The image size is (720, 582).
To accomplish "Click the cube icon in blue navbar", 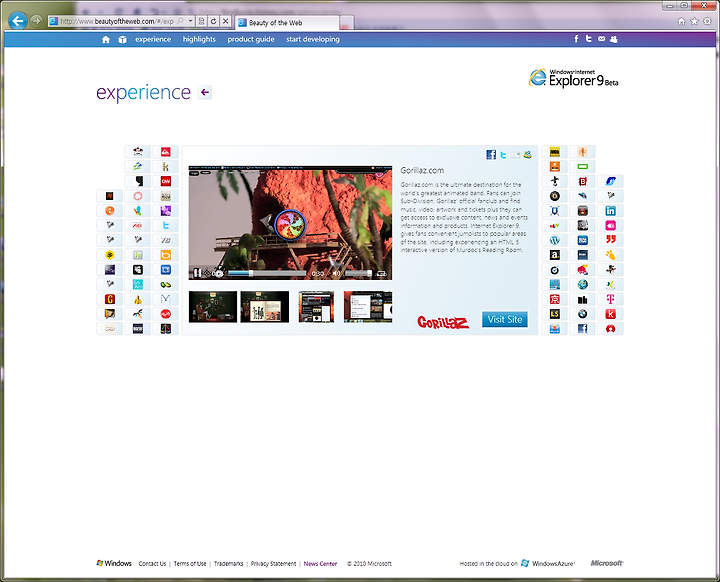I will [x=122, y=40].
